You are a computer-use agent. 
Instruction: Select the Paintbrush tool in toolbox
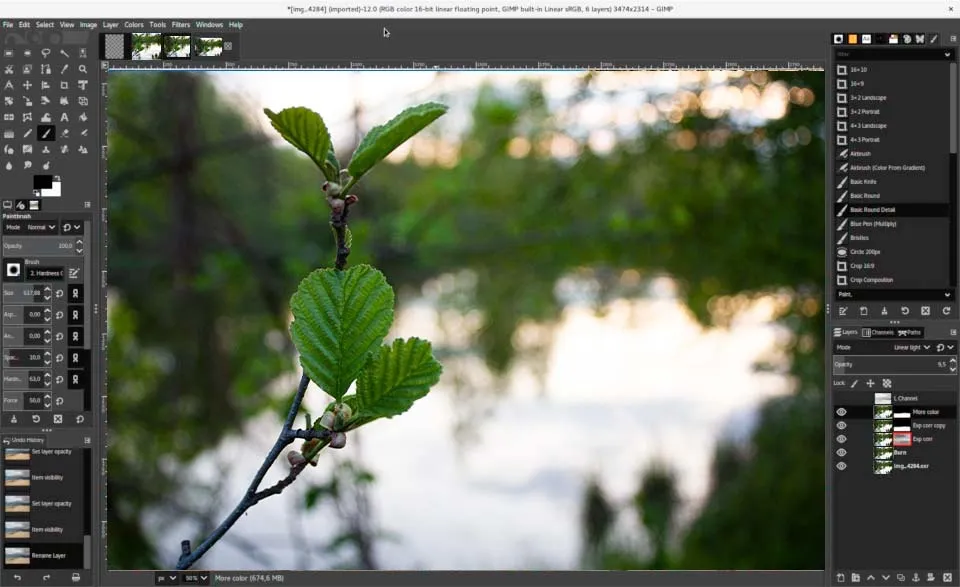(45, 133)
